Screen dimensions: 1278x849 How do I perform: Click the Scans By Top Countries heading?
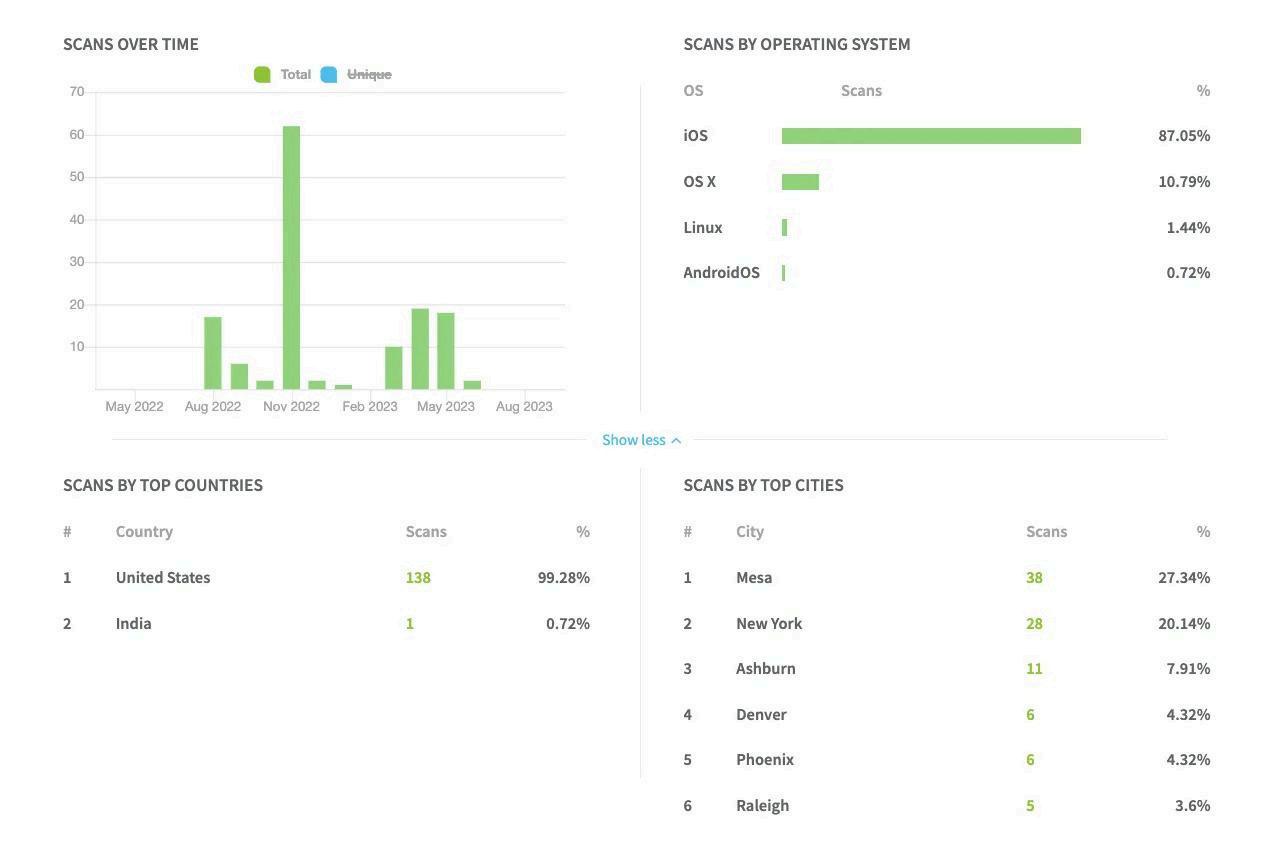(163, 485)
